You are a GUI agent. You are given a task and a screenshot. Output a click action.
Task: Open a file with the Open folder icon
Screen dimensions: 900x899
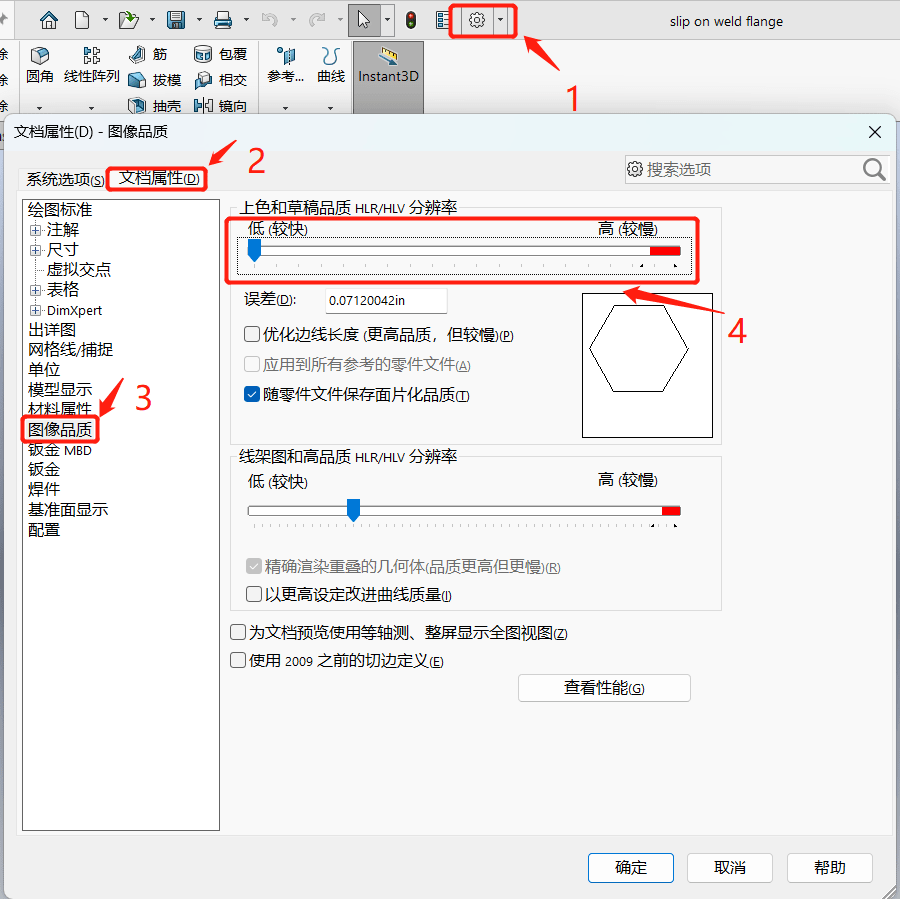(x=129, y=21)
